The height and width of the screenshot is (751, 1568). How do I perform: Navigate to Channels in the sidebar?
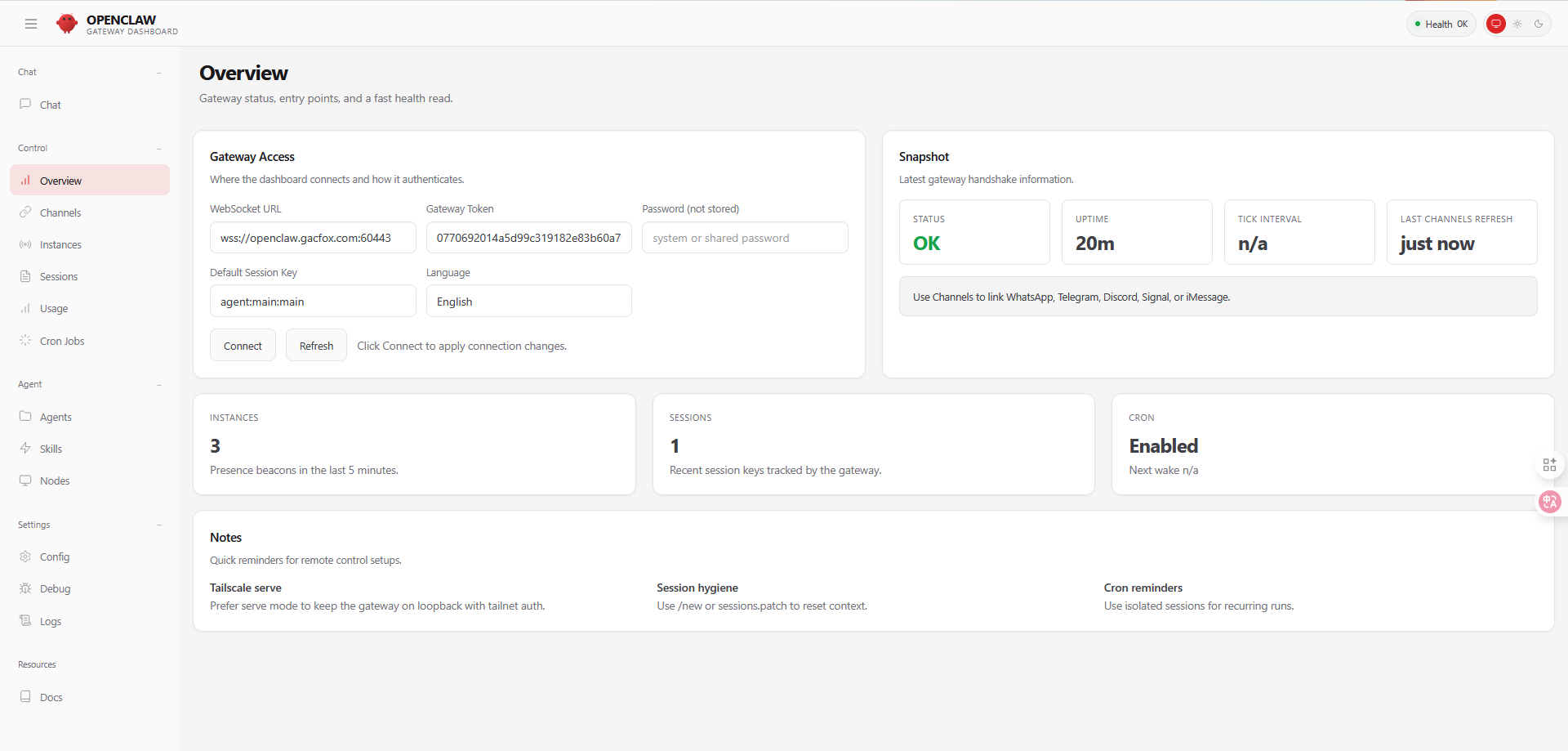60,212
